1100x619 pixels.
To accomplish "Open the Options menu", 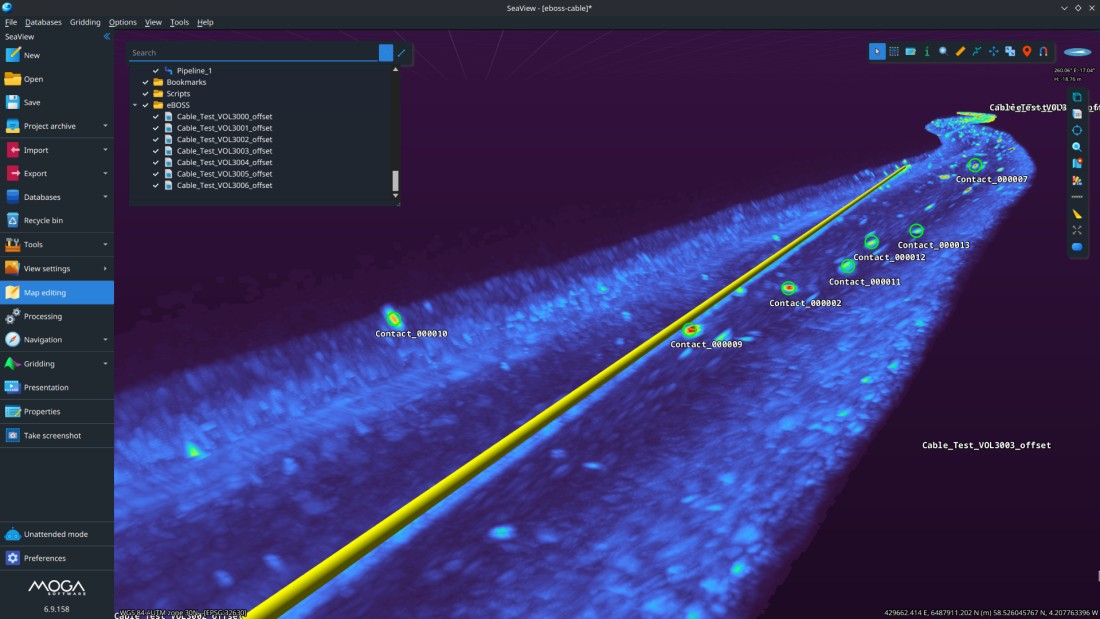I will pos(122,22).
